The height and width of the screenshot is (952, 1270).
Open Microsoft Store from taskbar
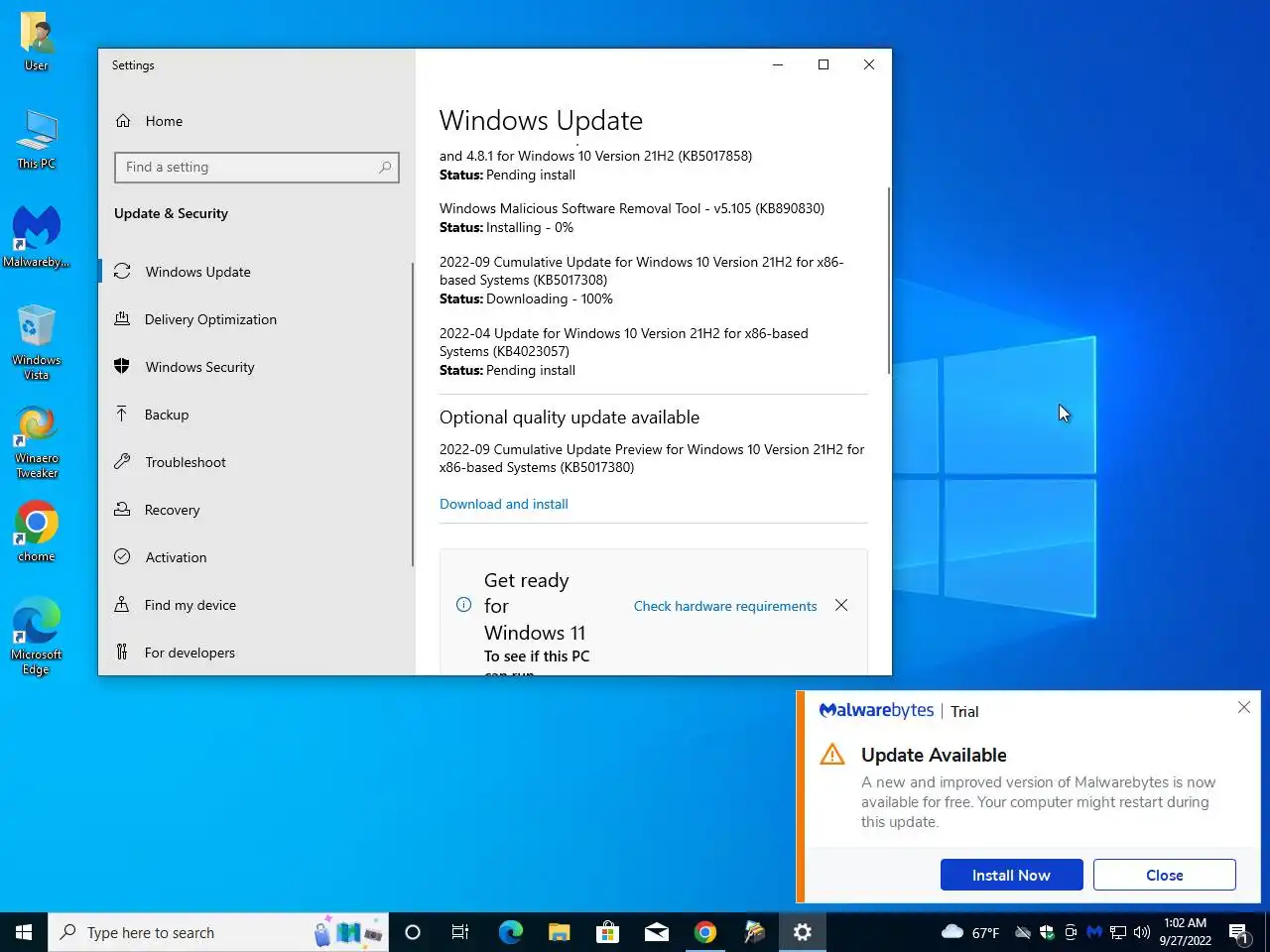607,932
